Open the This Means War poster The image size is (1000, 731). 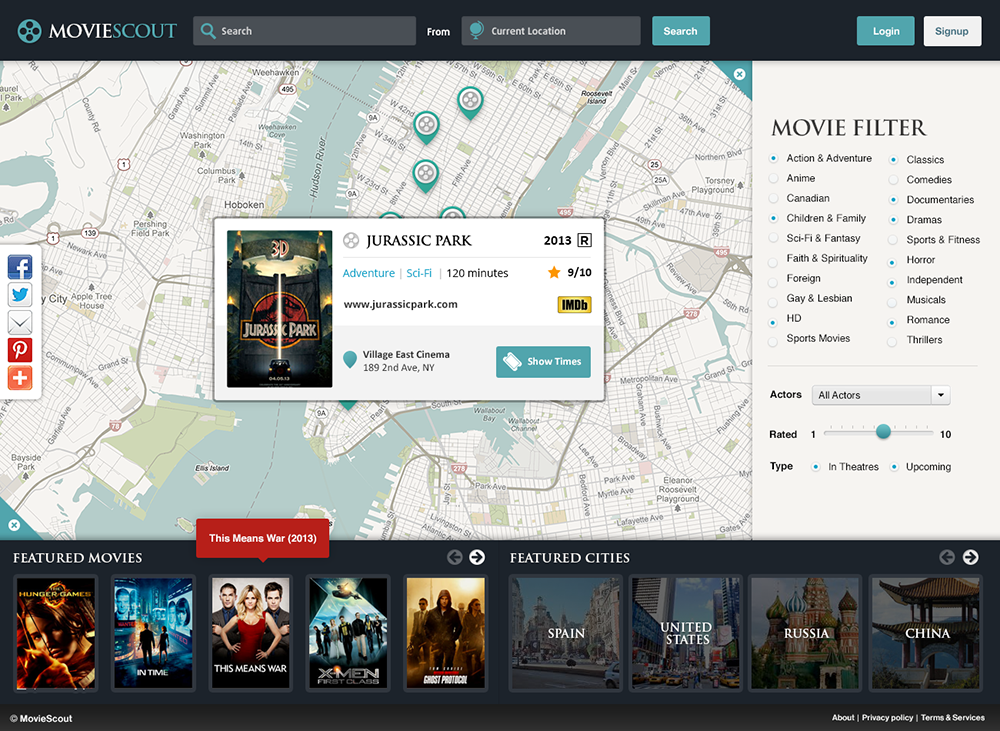pos(251,633)
